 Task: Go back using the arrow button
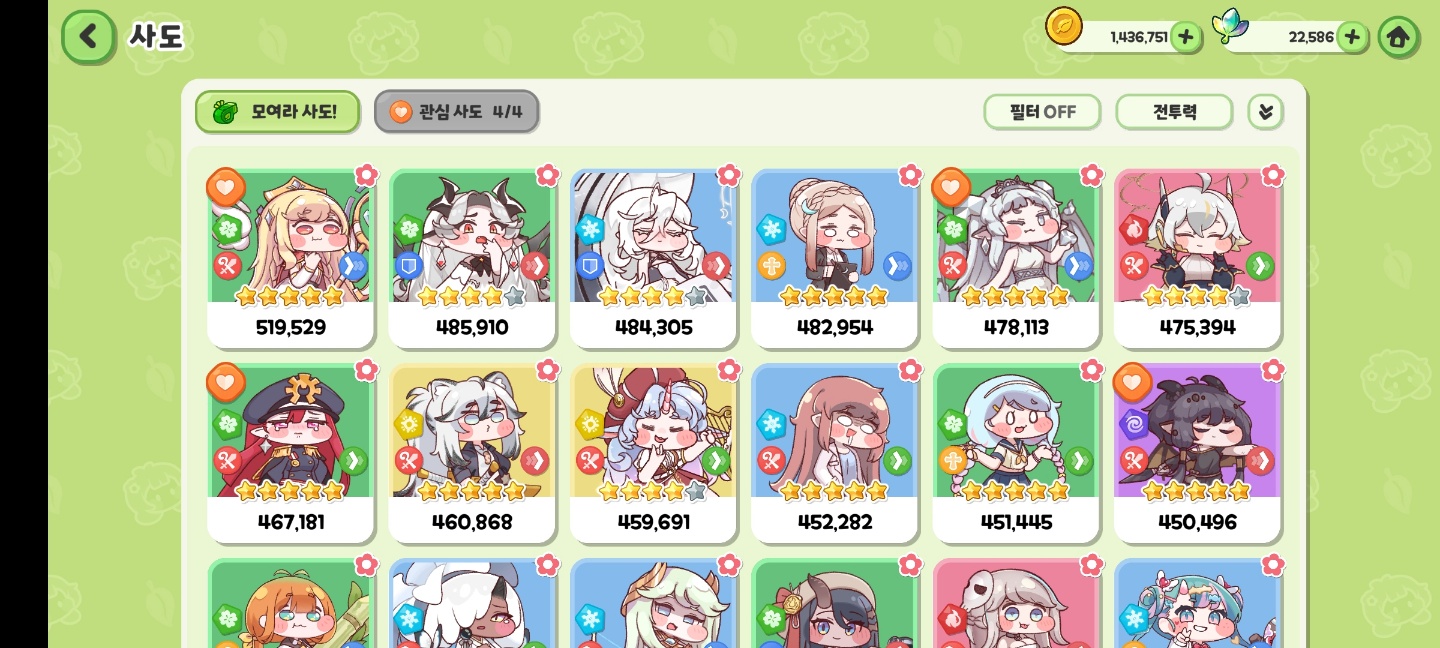point(89,38)
